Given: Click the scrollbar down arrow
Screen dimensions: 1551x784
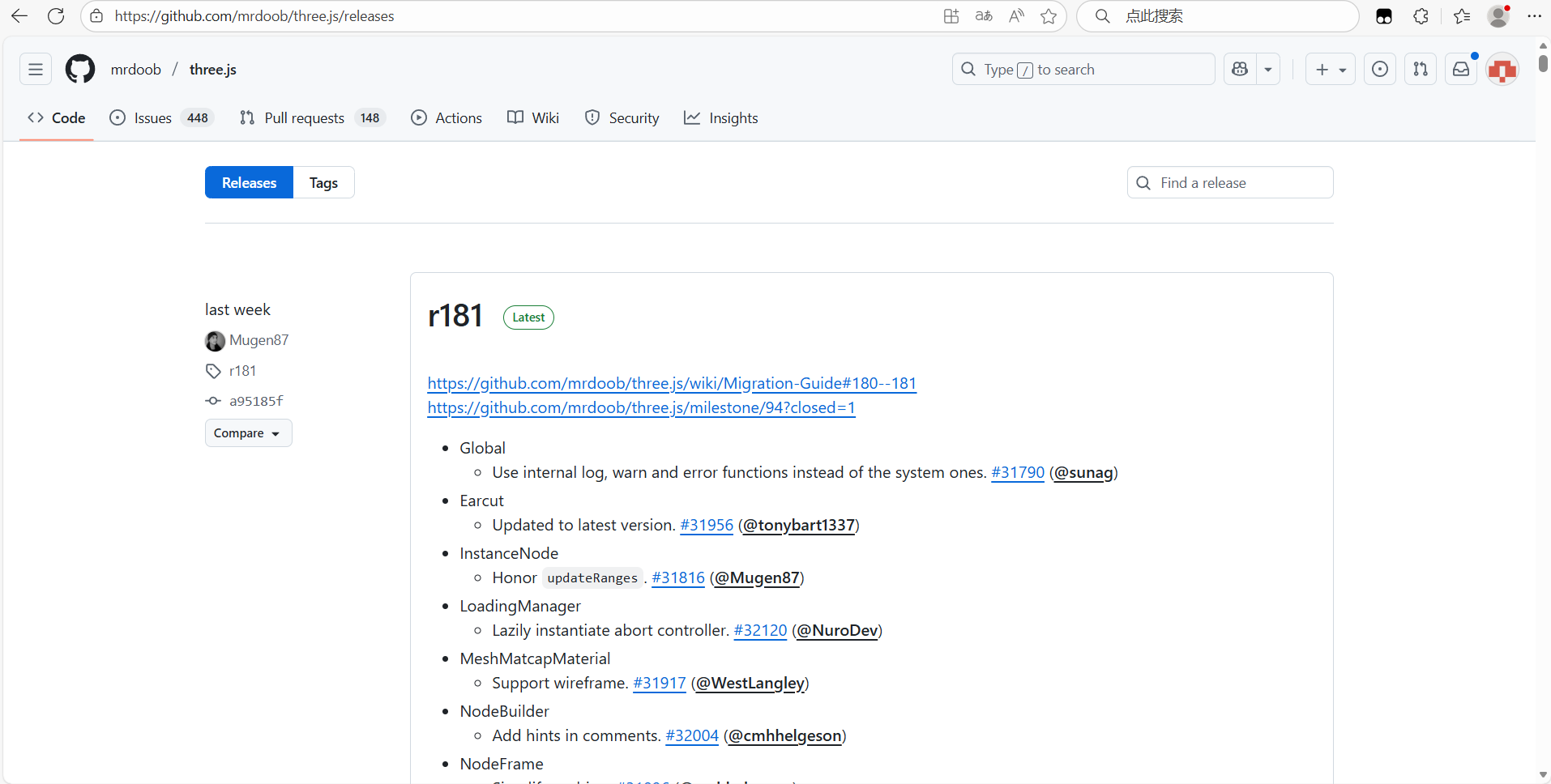Looking at the screenshot, I should 1543,775.
